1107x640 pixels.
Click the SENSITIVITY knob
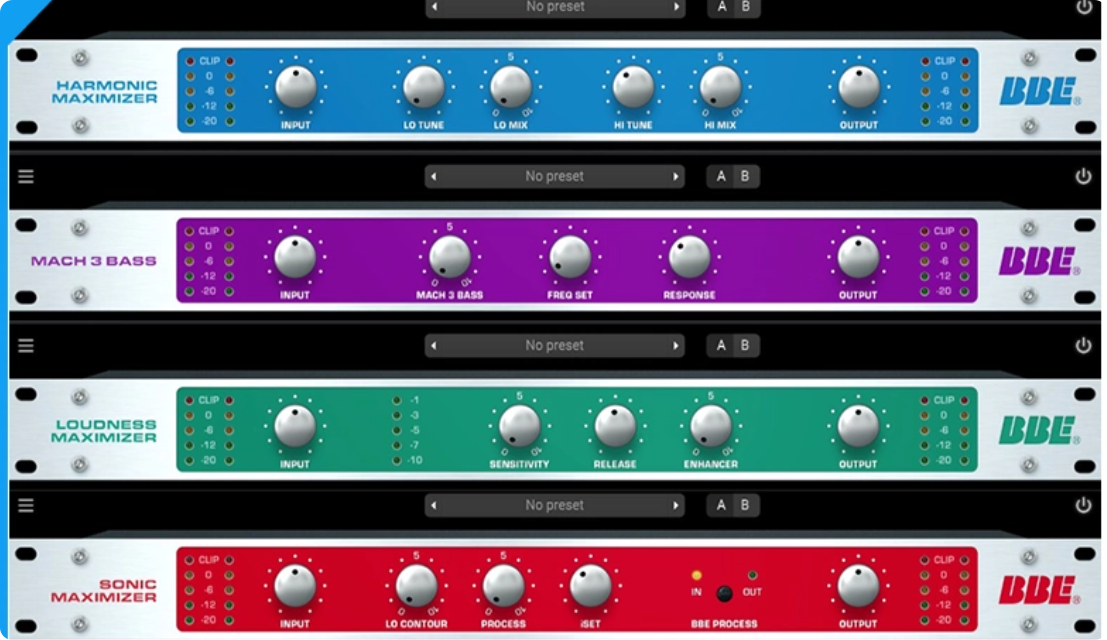click(x=520, y=426)
